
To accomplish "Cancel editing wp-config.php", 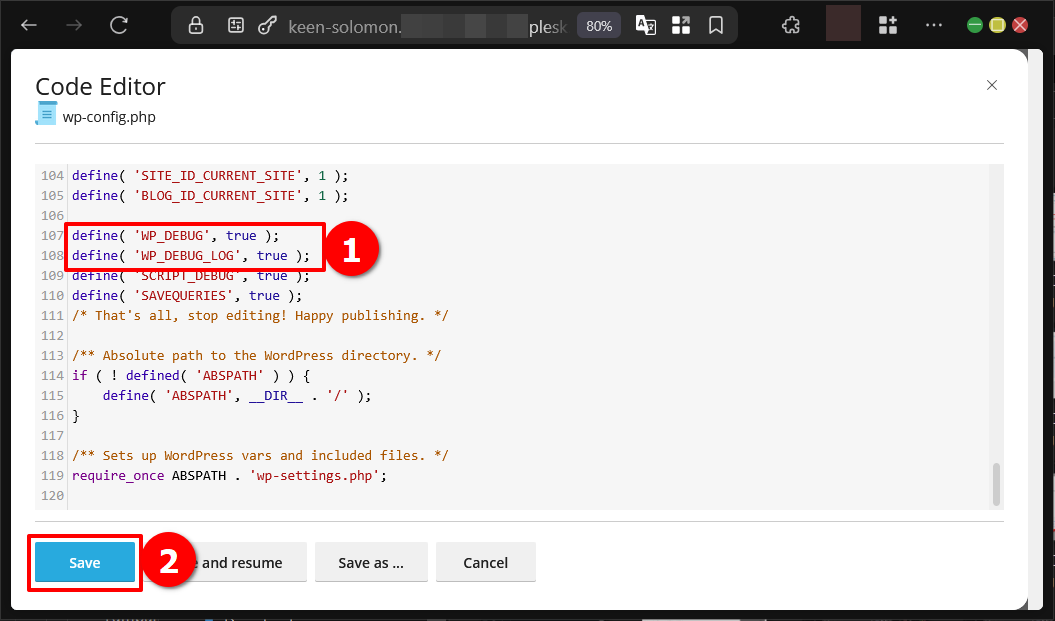I will [x=485, y=562].
